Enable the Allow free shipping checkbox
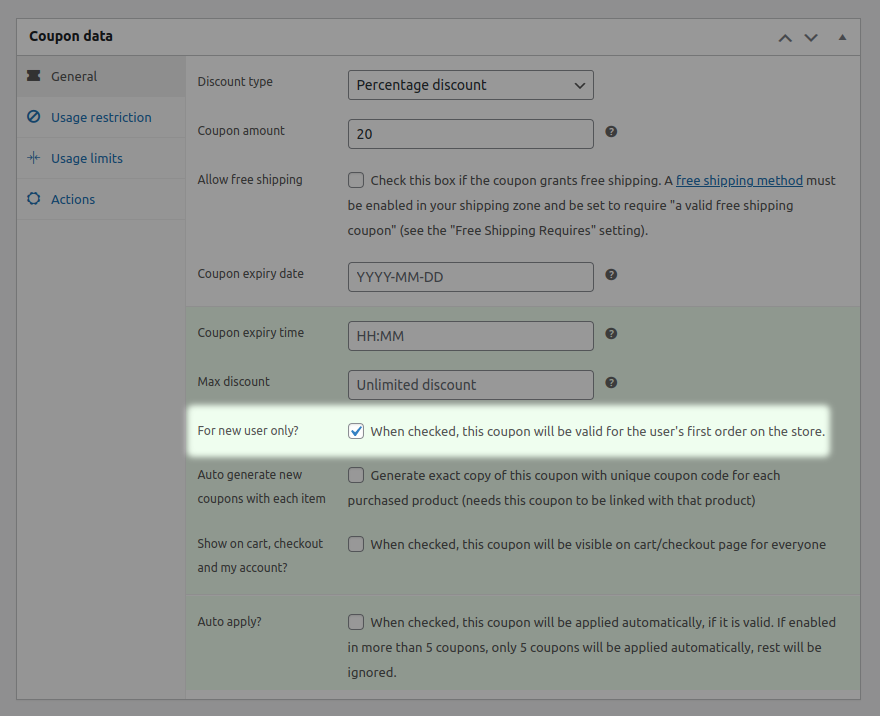This screenshot has height=716, width=880. click(x=356, y=180)
